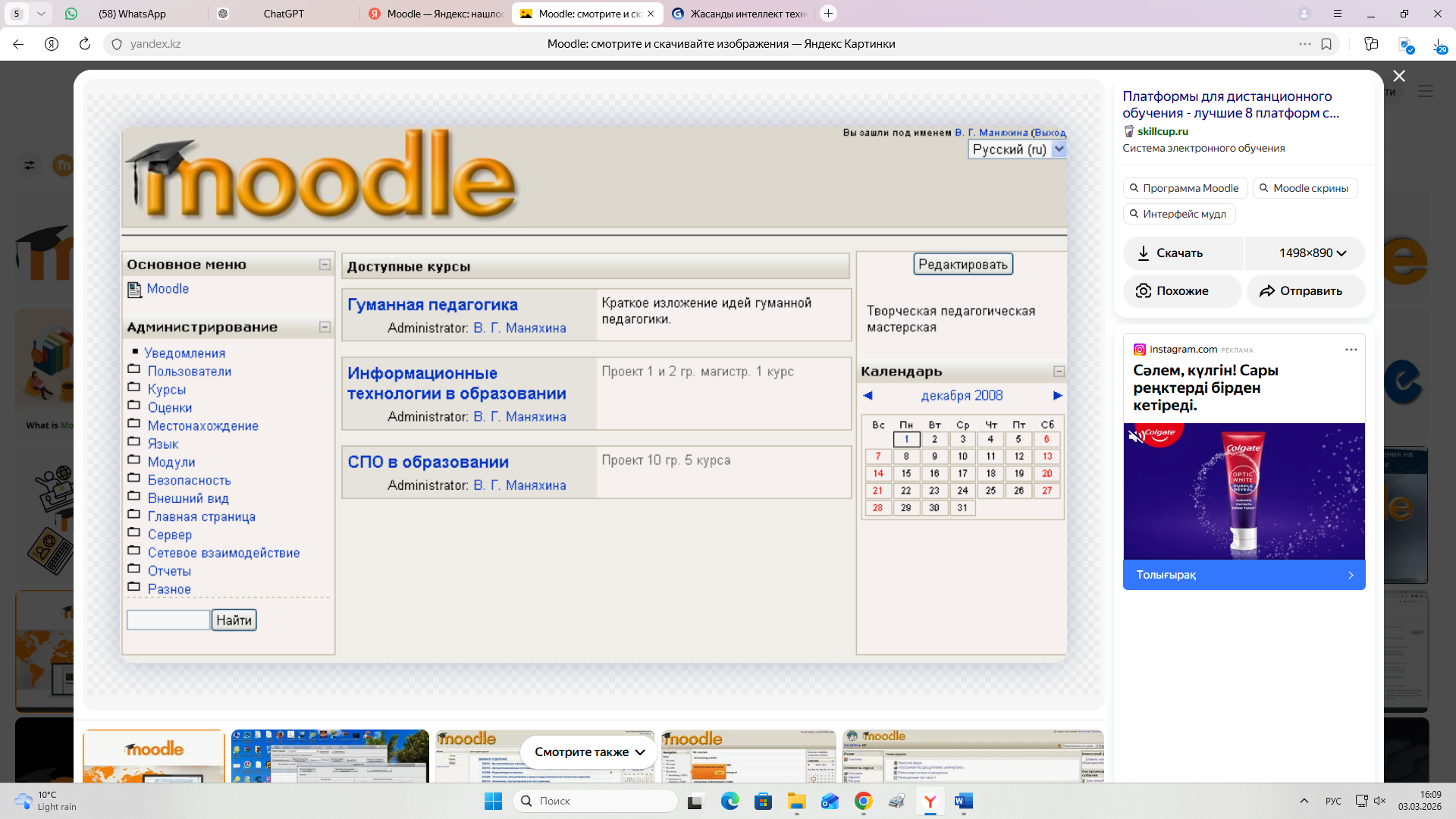1456x819 pixels.
Task: Select the Программа Moodle search suggestion
Action: point(1185,188)
